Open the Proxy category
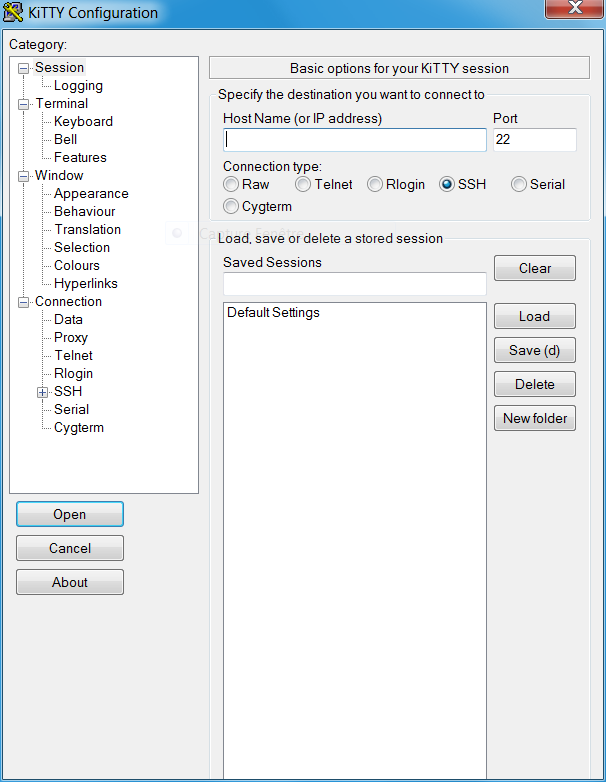The height and width of the screenshot is (782, 606). click(x=71, y=338)
